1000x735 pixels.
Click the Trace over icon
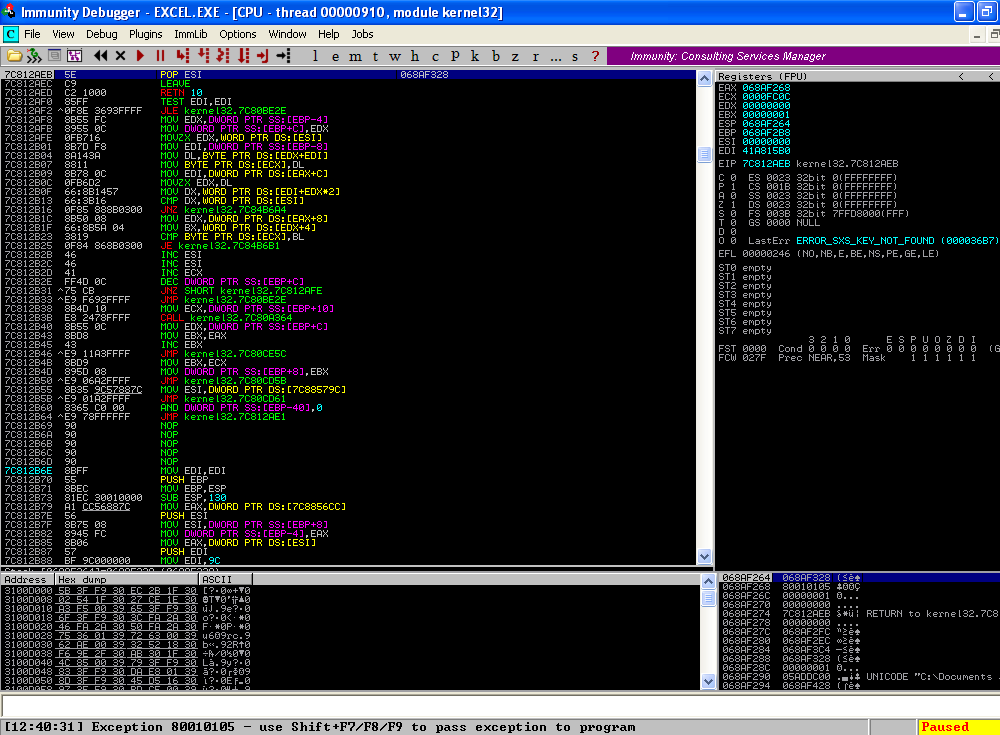click(243, 56)
